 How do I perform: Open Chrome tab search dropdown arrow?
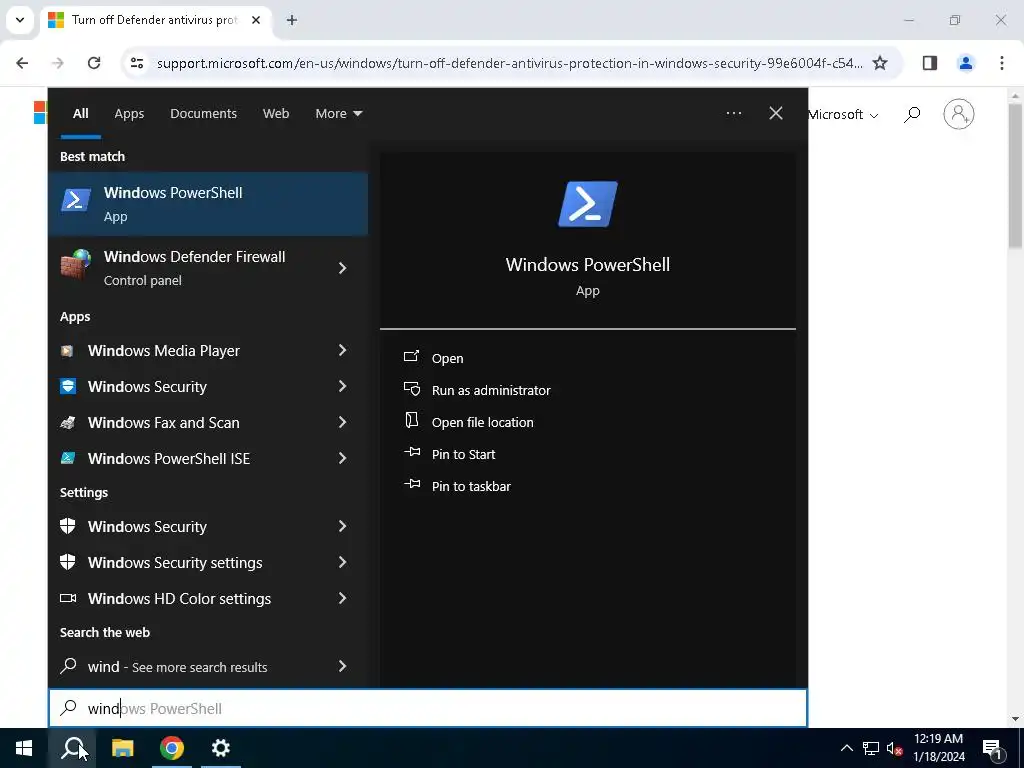[20, 20]
